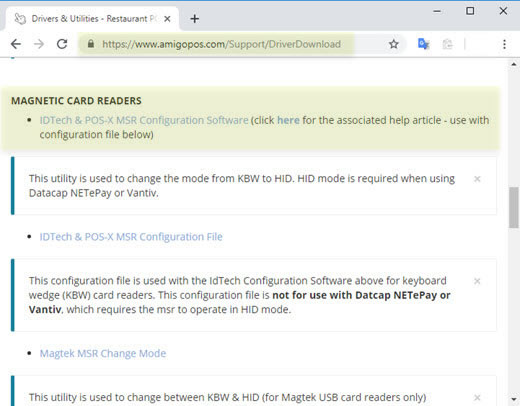
Task: Open the Magtek MSR Change Mode link
Action: 103,353
